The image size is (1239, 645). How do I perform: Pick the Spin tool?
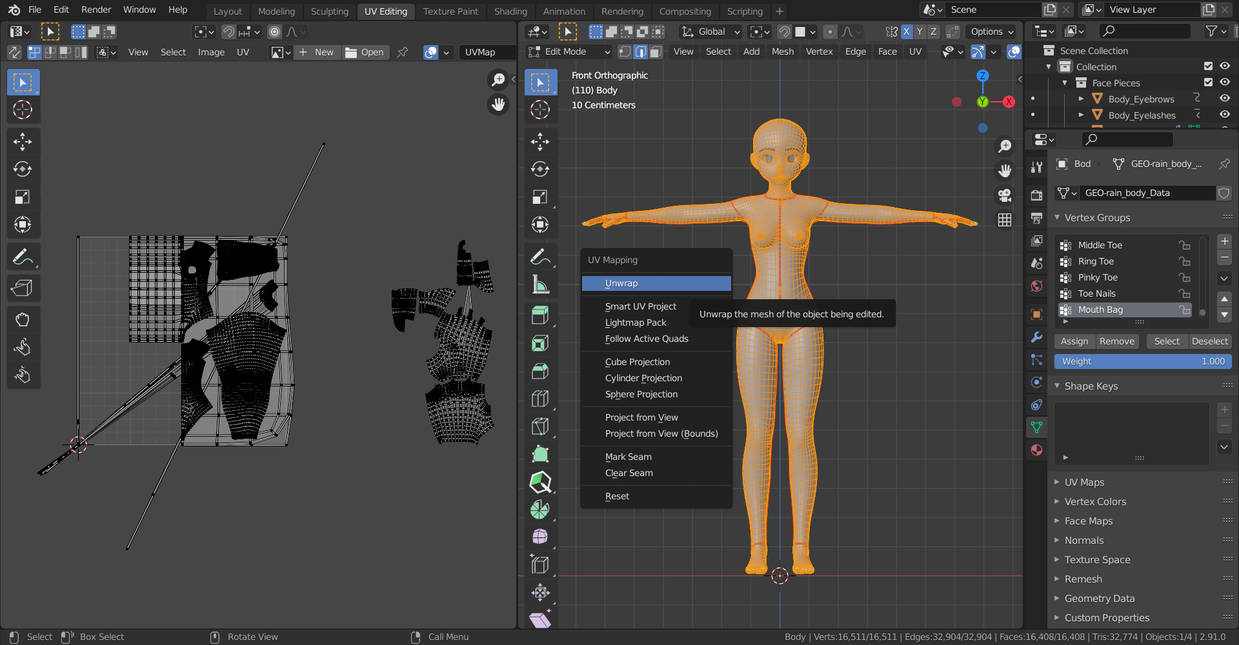pos(541,510)
